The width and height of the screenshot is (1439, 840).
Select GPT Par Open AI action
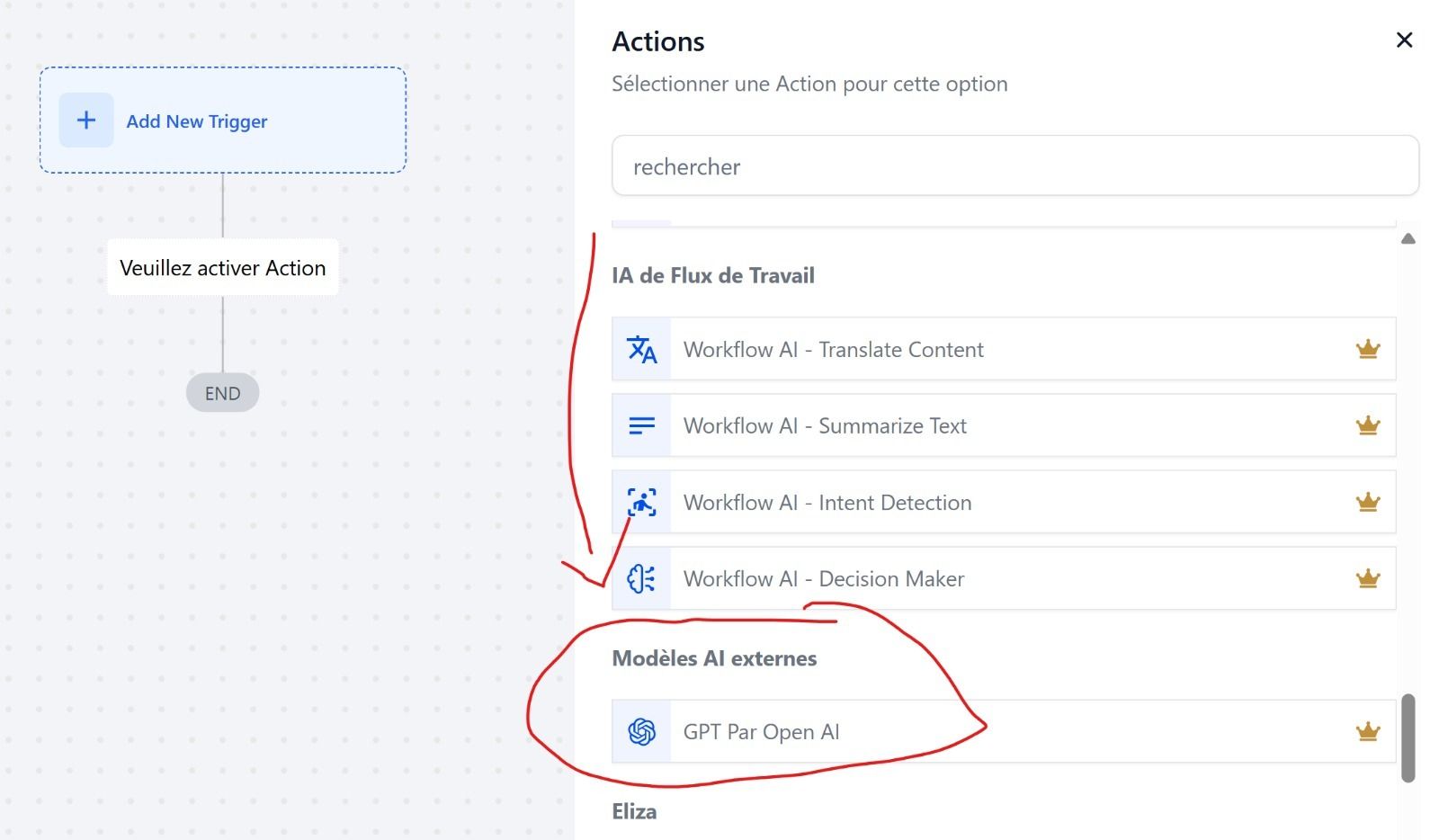pos(1004,731)
